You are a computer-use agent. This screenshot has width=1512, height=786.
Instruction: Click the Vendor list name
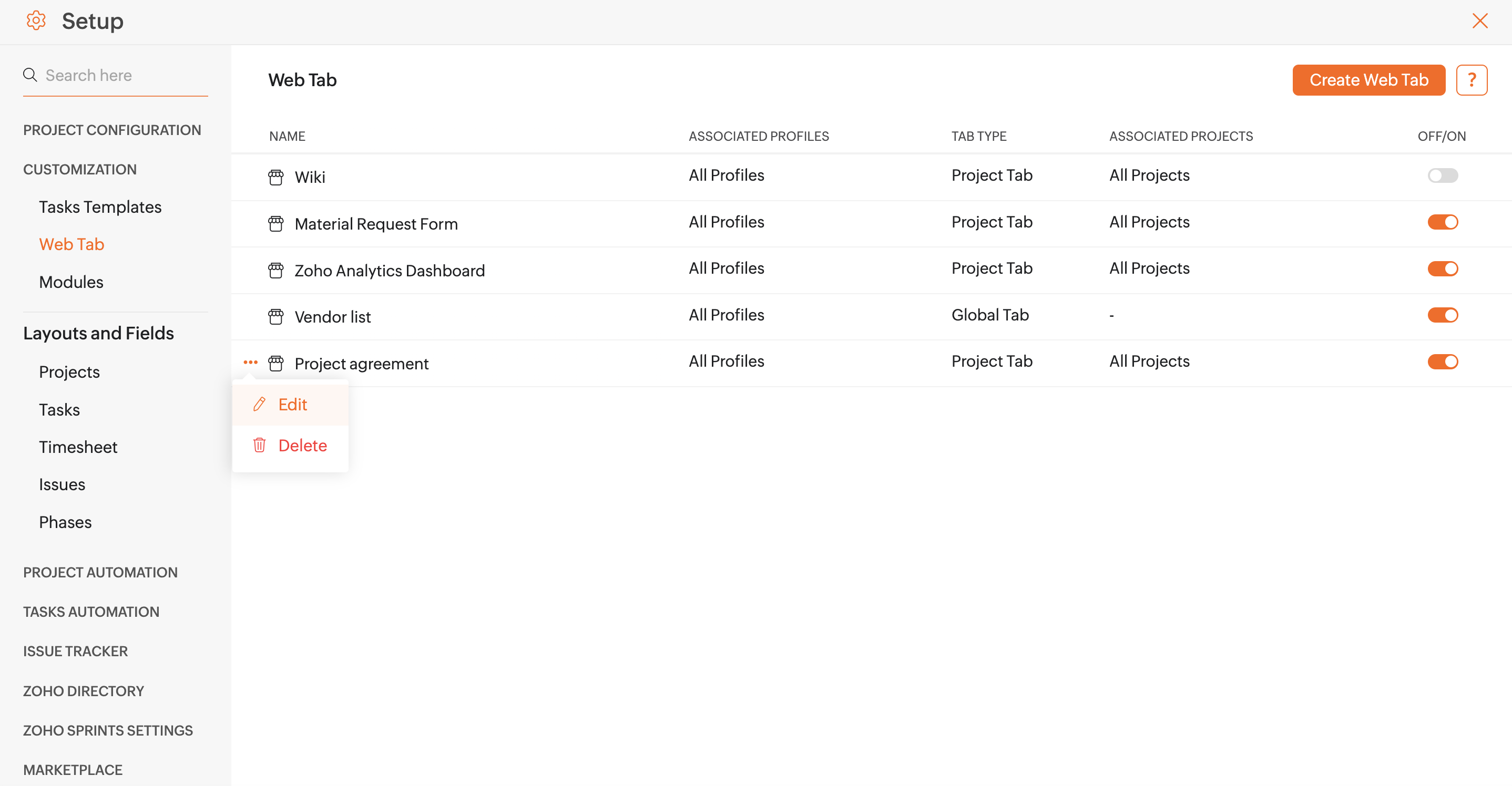tap(333, 317)
